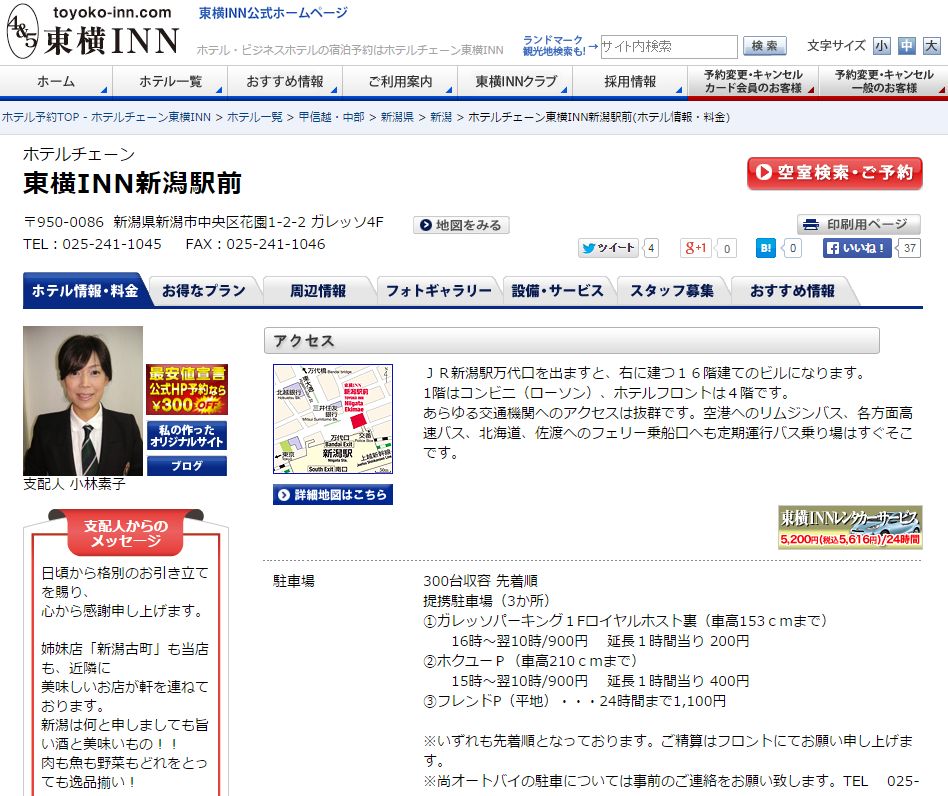The width and height of the screenshot is (948, 796).
Task: Click the 〒950-0086 address line
Action: point(203,222)
